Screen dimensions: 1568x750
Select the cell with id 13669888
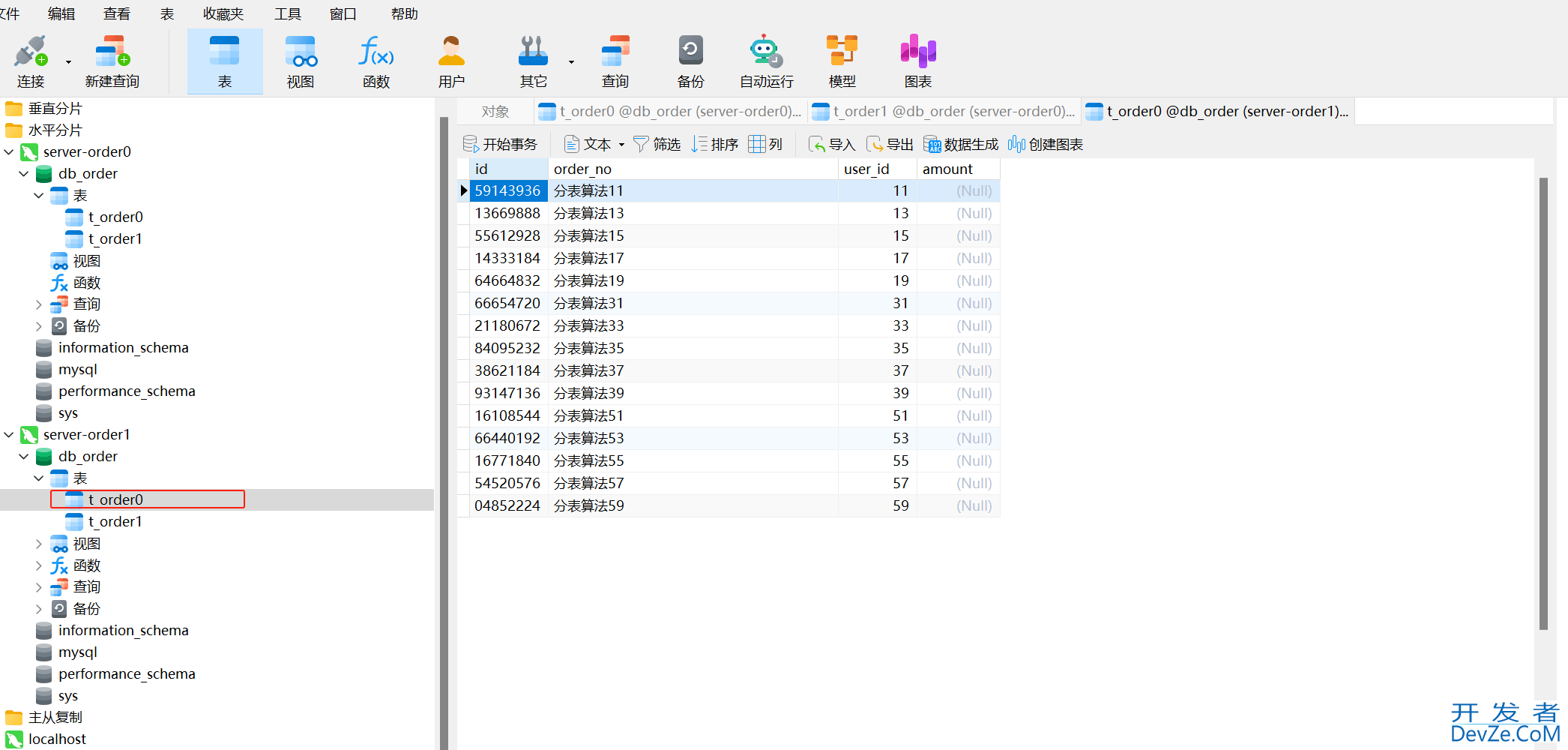508,213
